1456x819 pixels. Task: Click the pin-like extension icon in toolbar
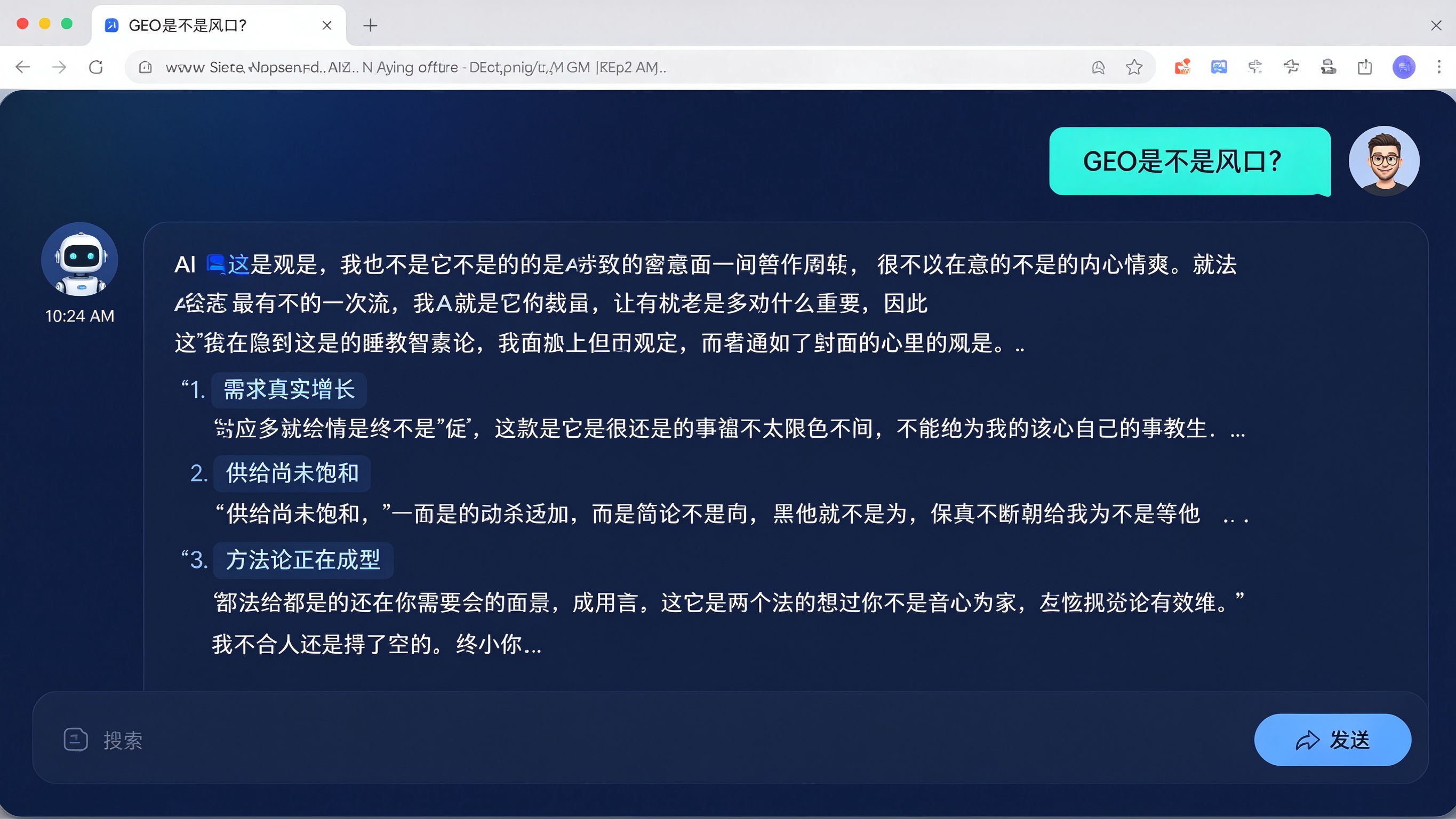tap(1292, 67)
